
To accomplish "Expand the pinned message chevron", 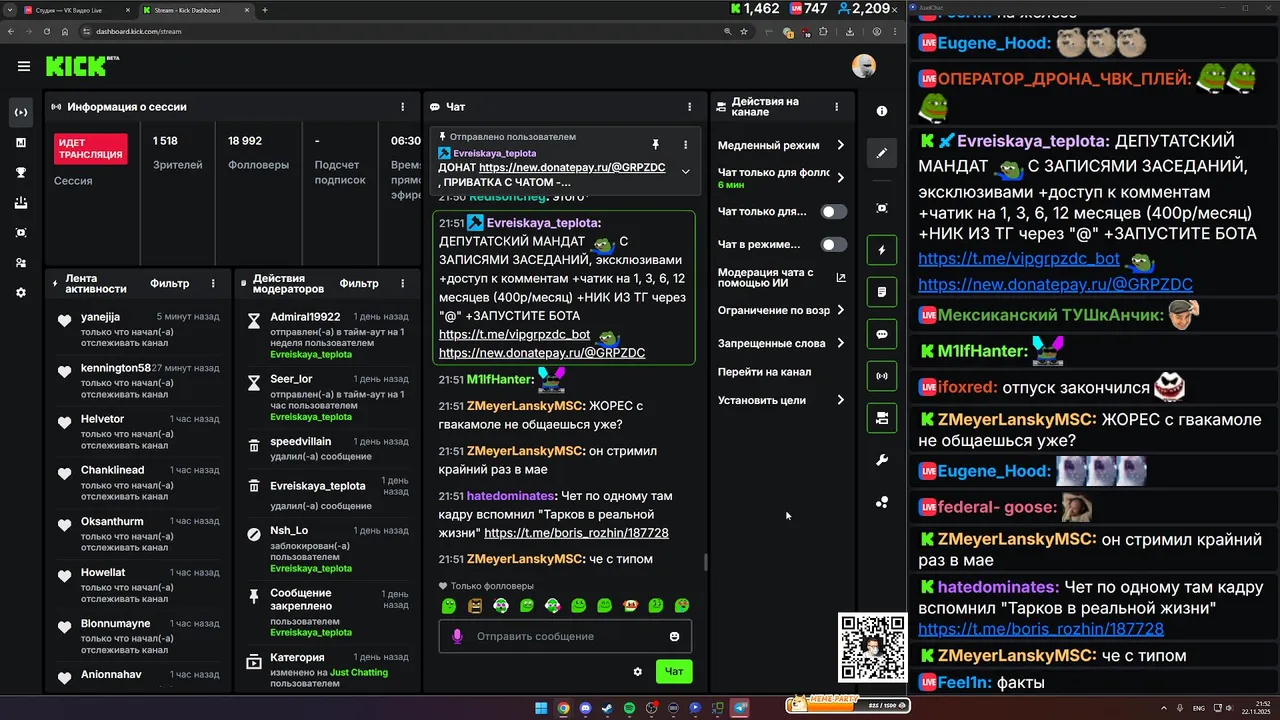I will (685, 171).
